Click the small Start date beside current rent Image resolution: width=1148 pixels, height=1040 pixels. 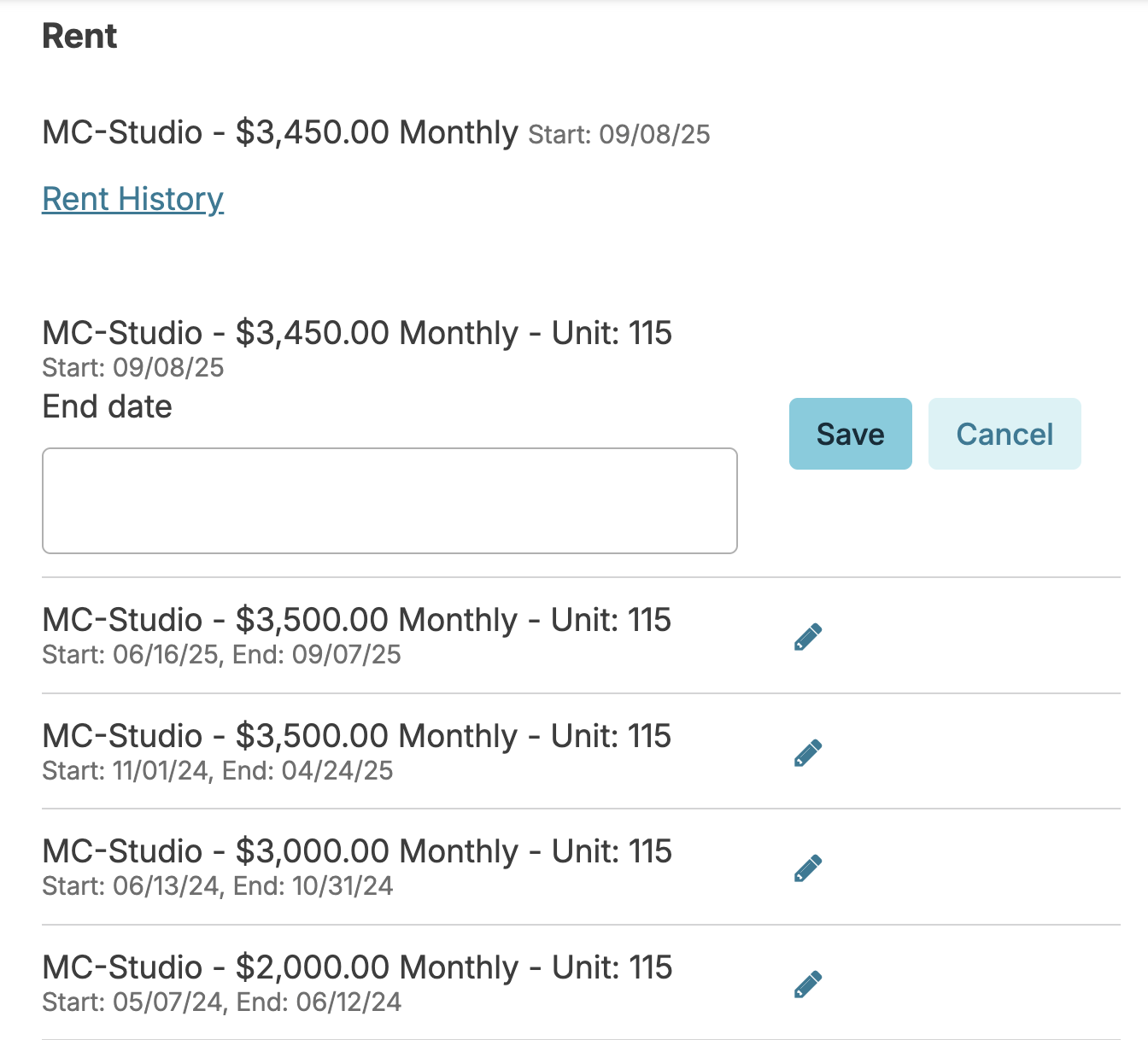point(619,135)
